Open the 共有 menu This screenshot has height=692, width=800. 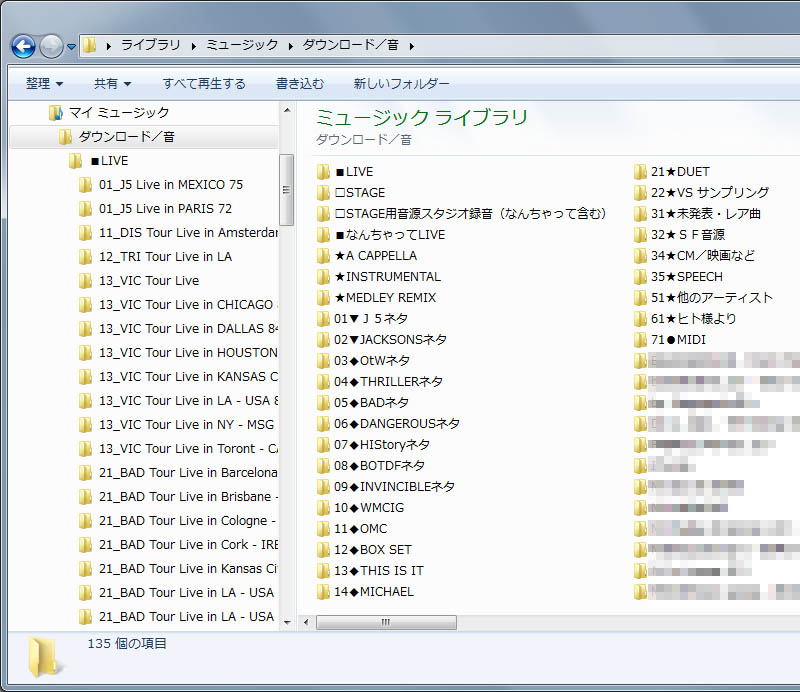112,83
